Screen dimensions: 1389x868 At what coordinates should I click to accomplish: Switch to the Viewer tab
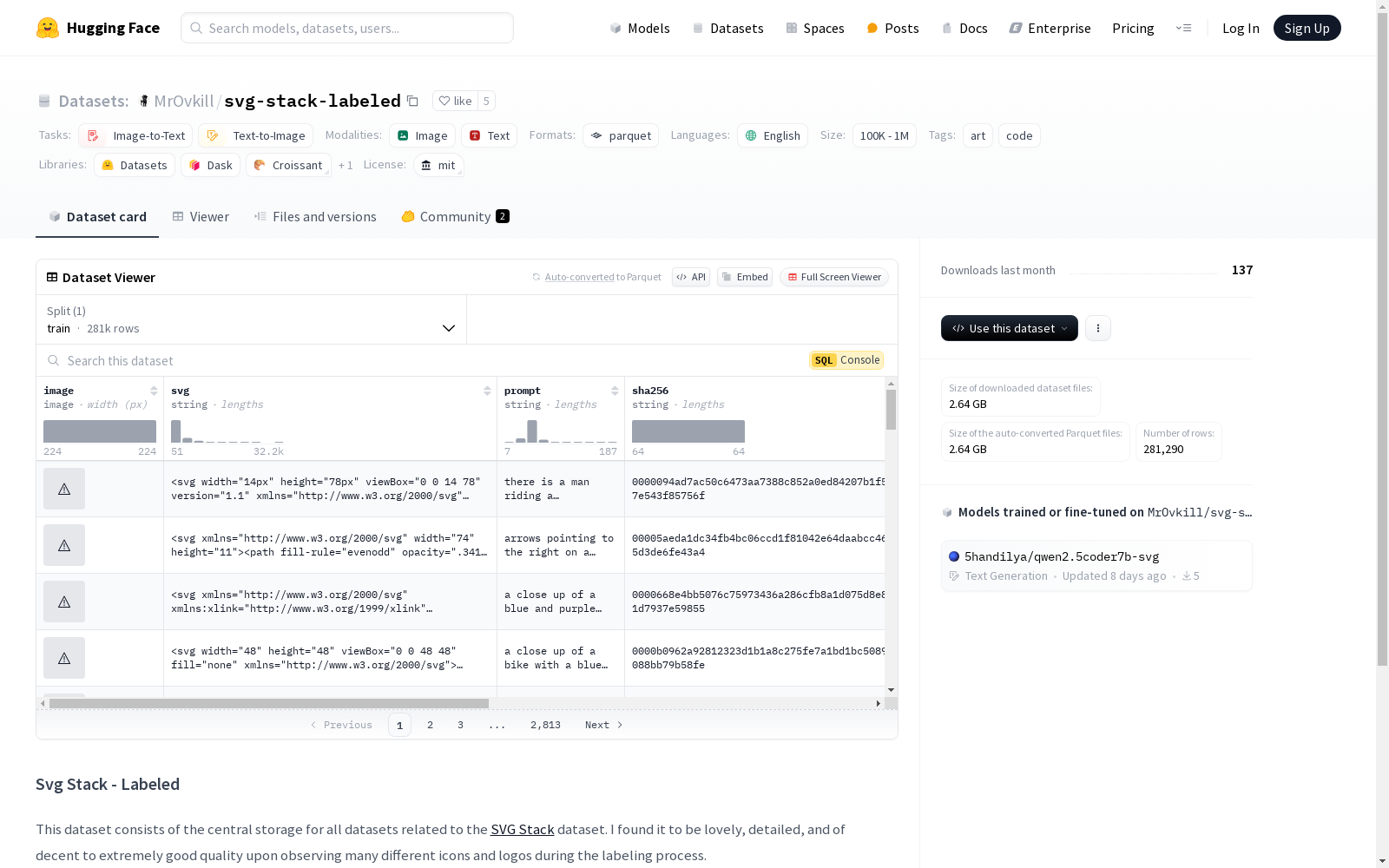click(201, 217)
